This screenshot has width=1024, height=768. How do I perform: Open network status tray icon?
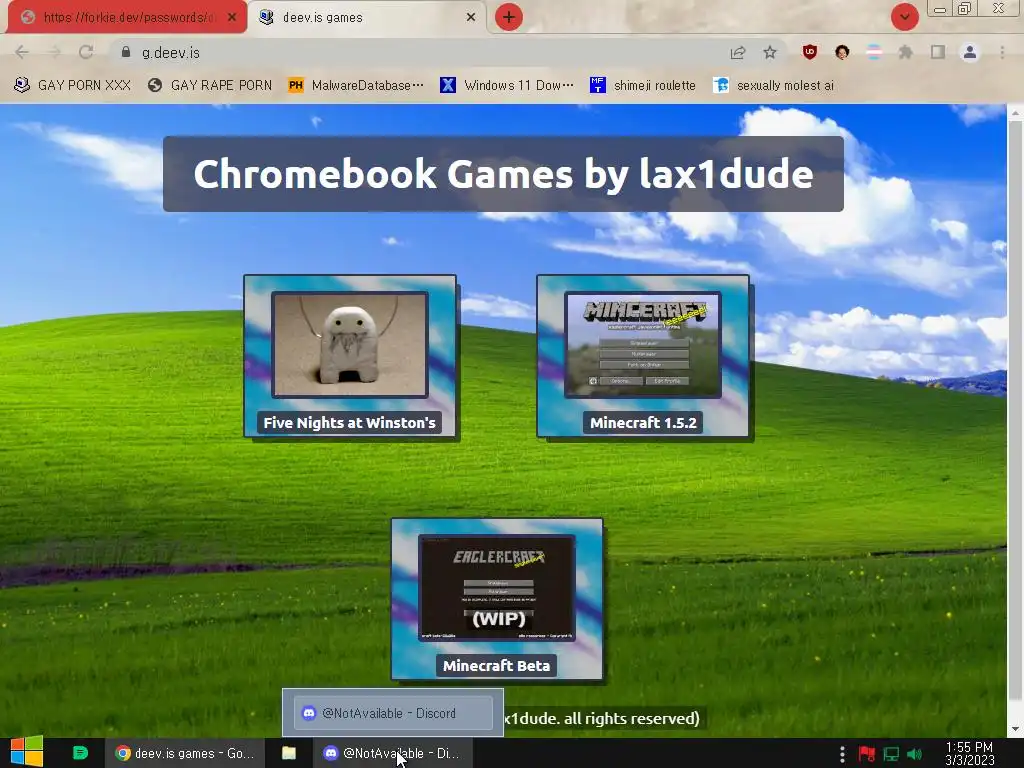coord(891,754)
